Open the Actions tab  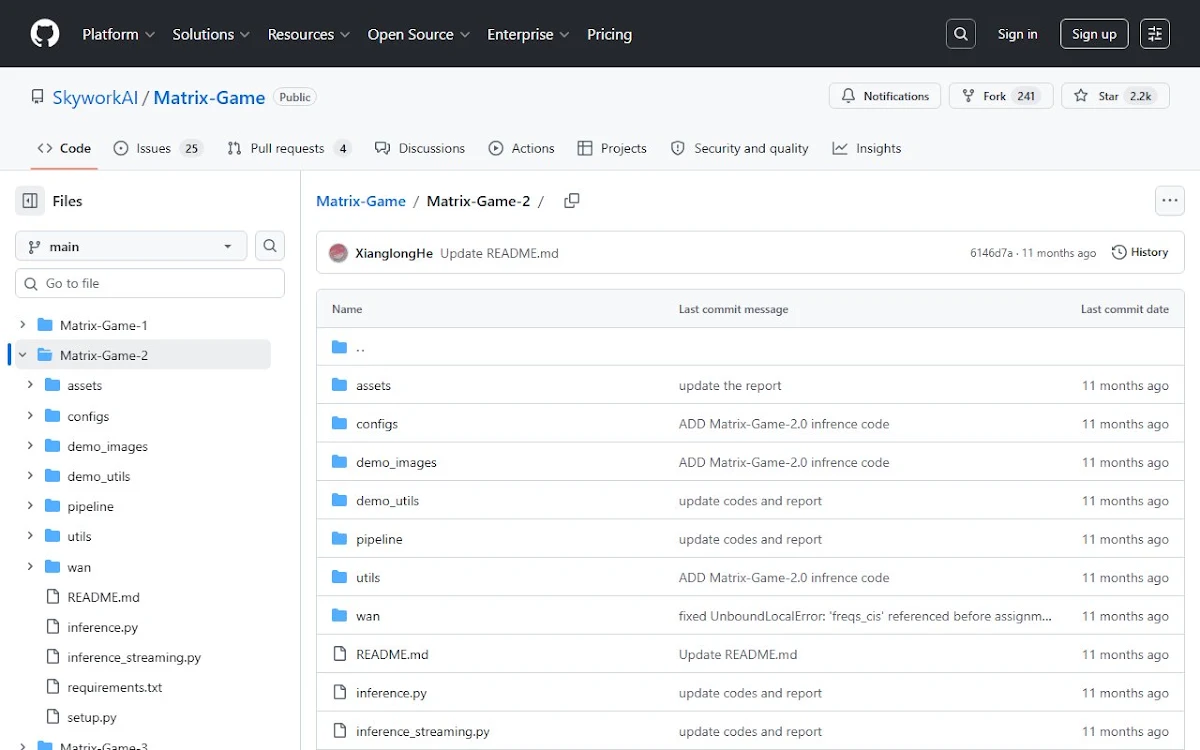point(521,148)
